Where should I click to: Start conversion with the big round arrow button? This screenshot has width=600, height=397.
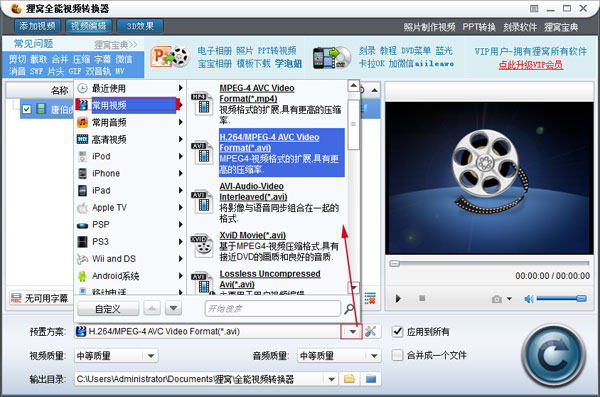pyautogui.click(x=554, y=356)
